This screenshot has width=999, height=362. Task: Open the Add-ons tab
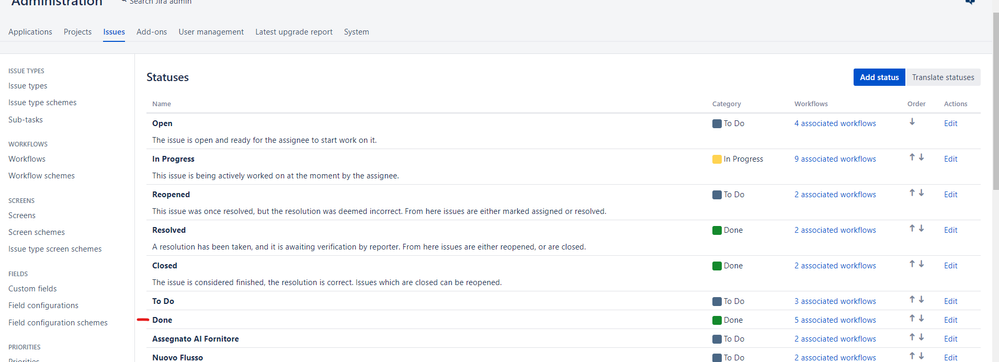click(x=152, y=32)
